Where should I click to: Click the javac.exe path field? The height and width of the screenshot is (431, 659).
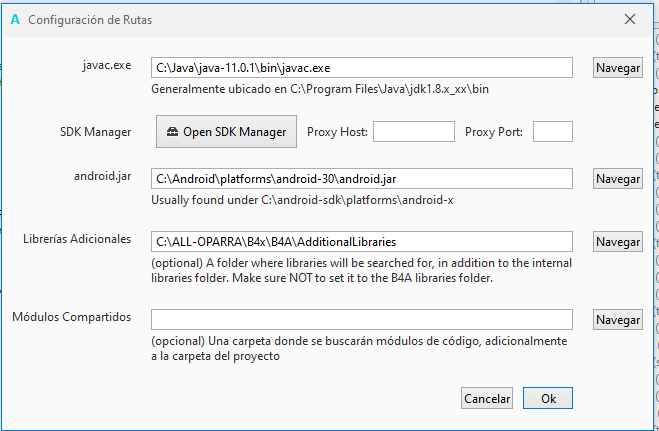361,68
